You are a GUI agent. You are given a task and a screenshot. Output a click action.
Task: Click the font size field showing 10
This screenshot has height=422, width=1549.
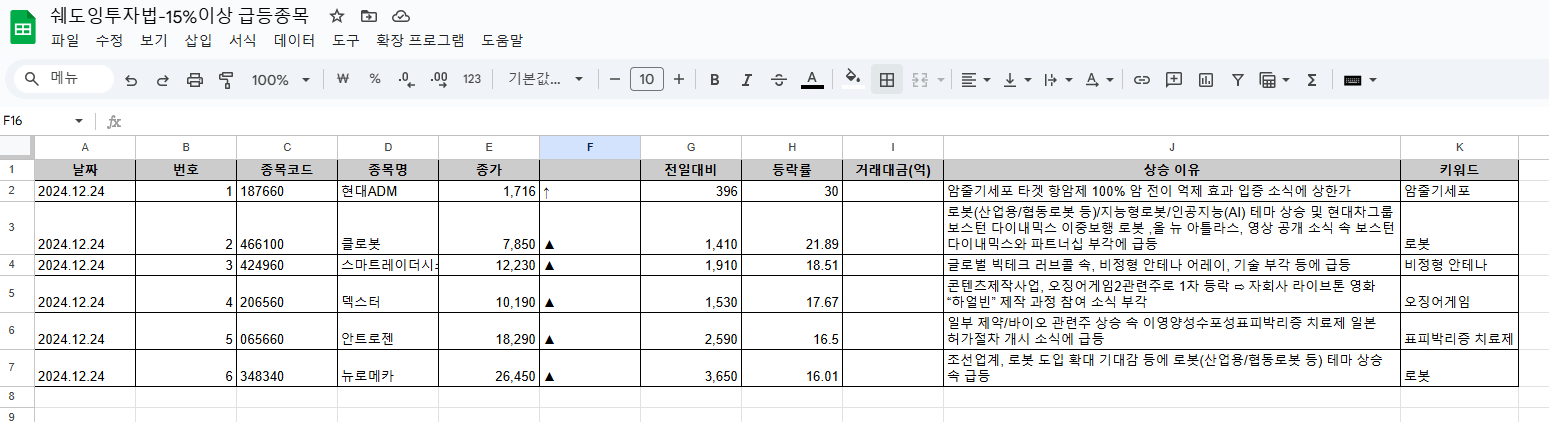click(x=647, y=79)
